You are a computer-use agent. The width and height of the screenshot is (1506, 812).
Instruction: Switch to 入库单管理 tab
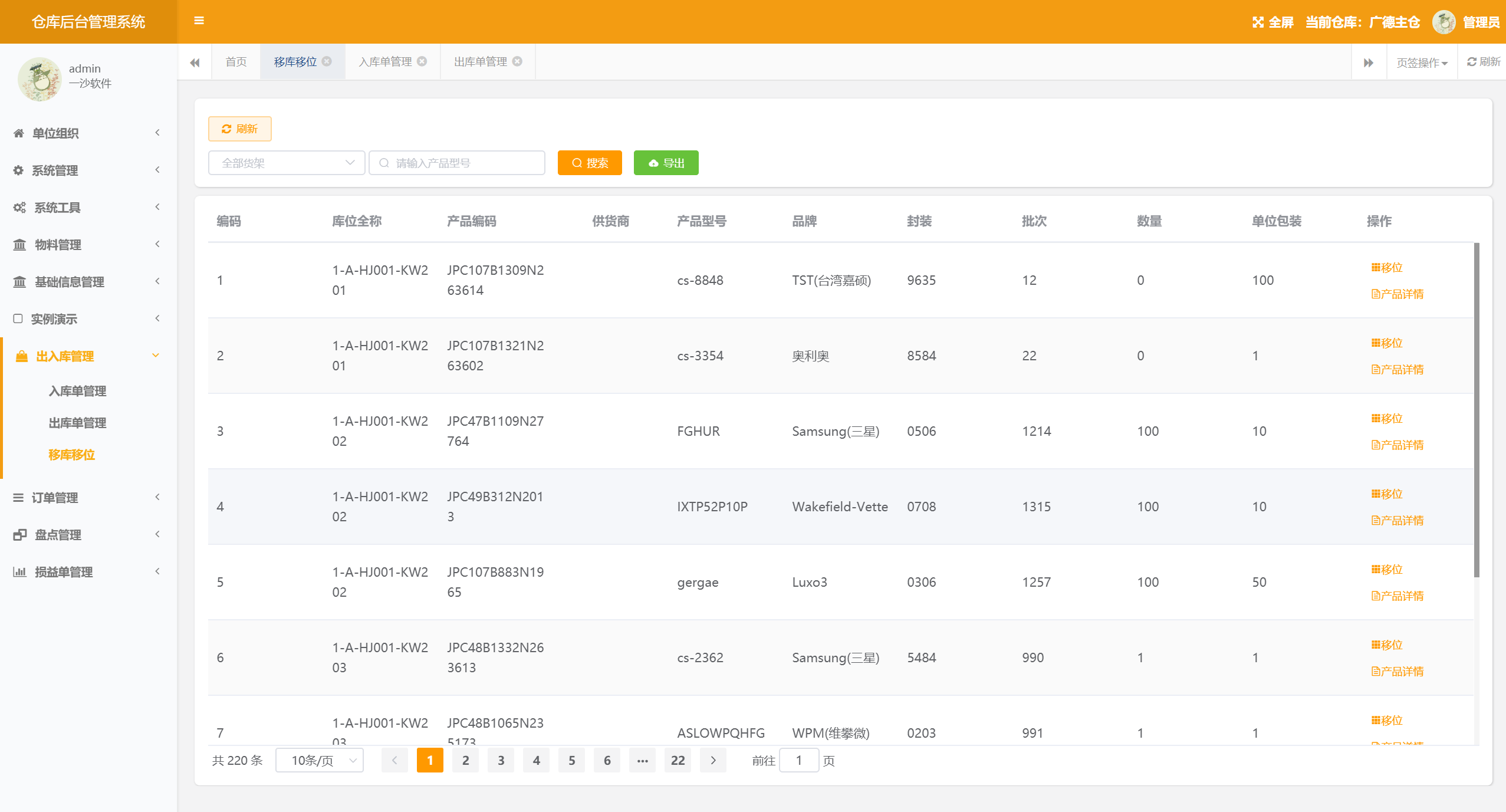[x=385, y=62]
